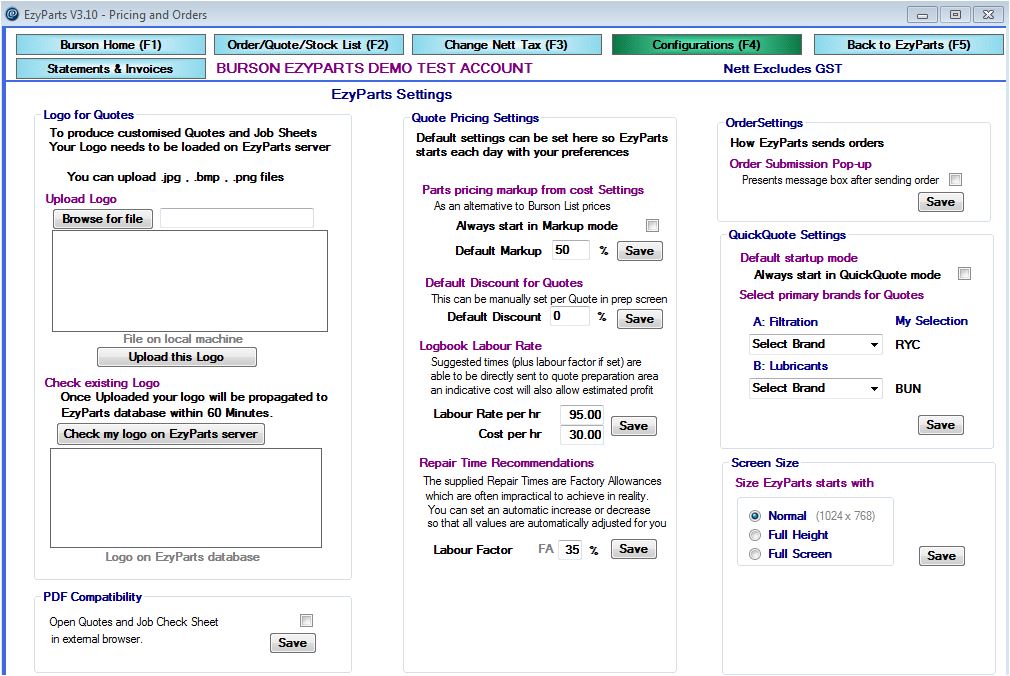The width and height of the screenshot is (1010, 676).
Task: Open Statements & Invoices
Action: (111, 68)
